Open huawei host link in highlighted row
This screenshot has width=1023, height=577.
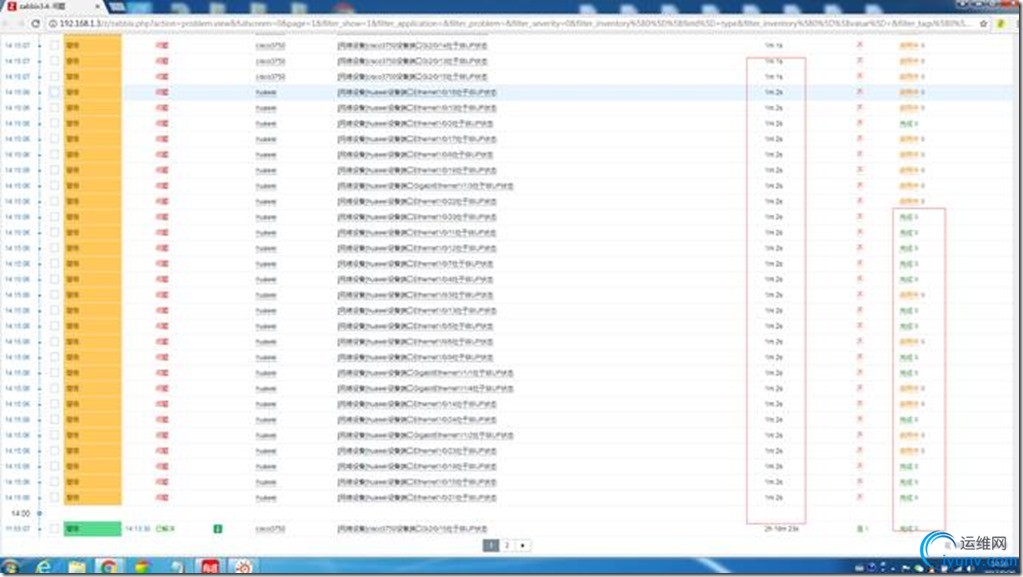tap(266, 92)
